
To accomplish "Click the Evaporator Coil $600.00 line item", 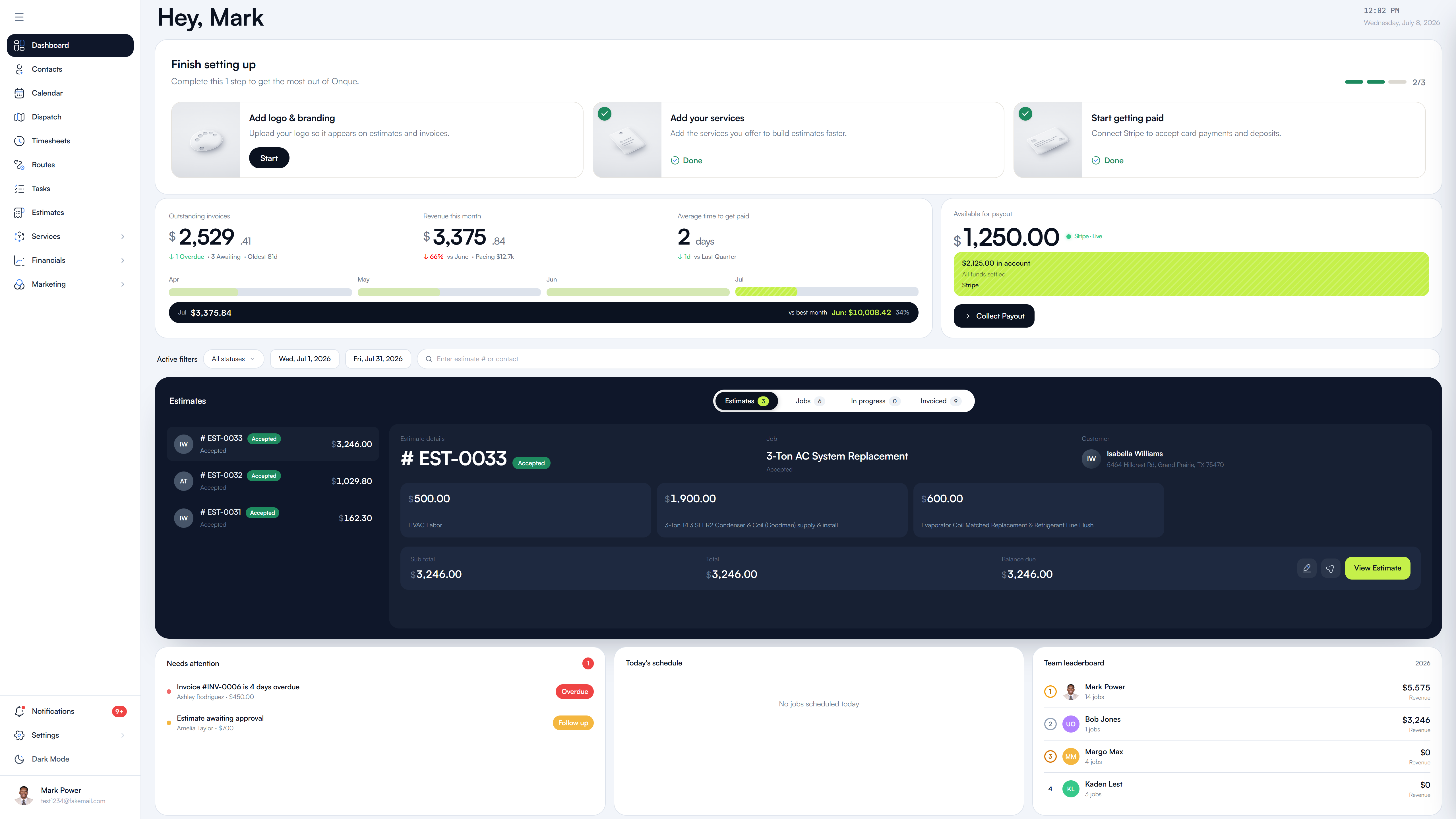I will coord(1038,510).
